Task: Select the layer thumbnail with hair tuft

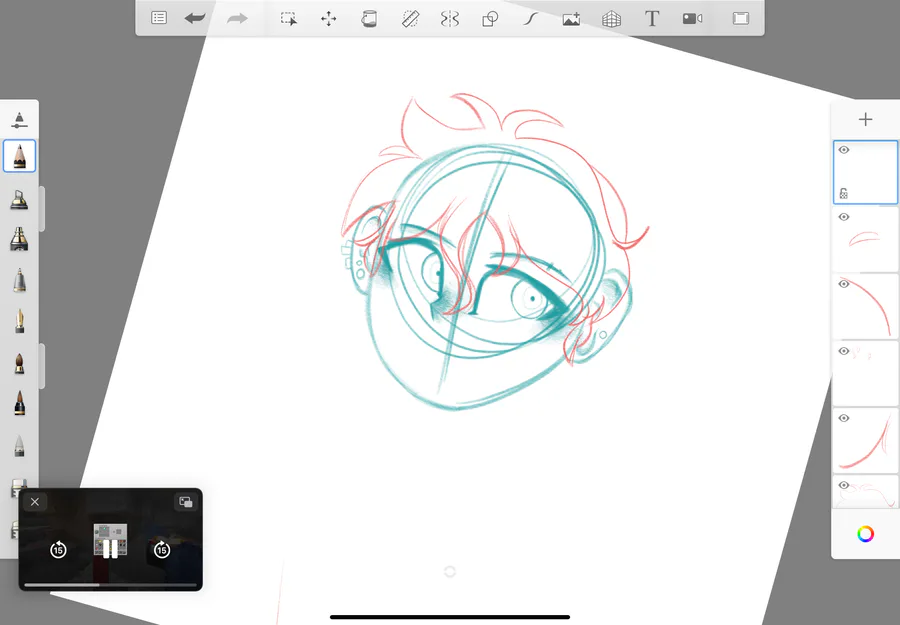Action: point(866,240)
